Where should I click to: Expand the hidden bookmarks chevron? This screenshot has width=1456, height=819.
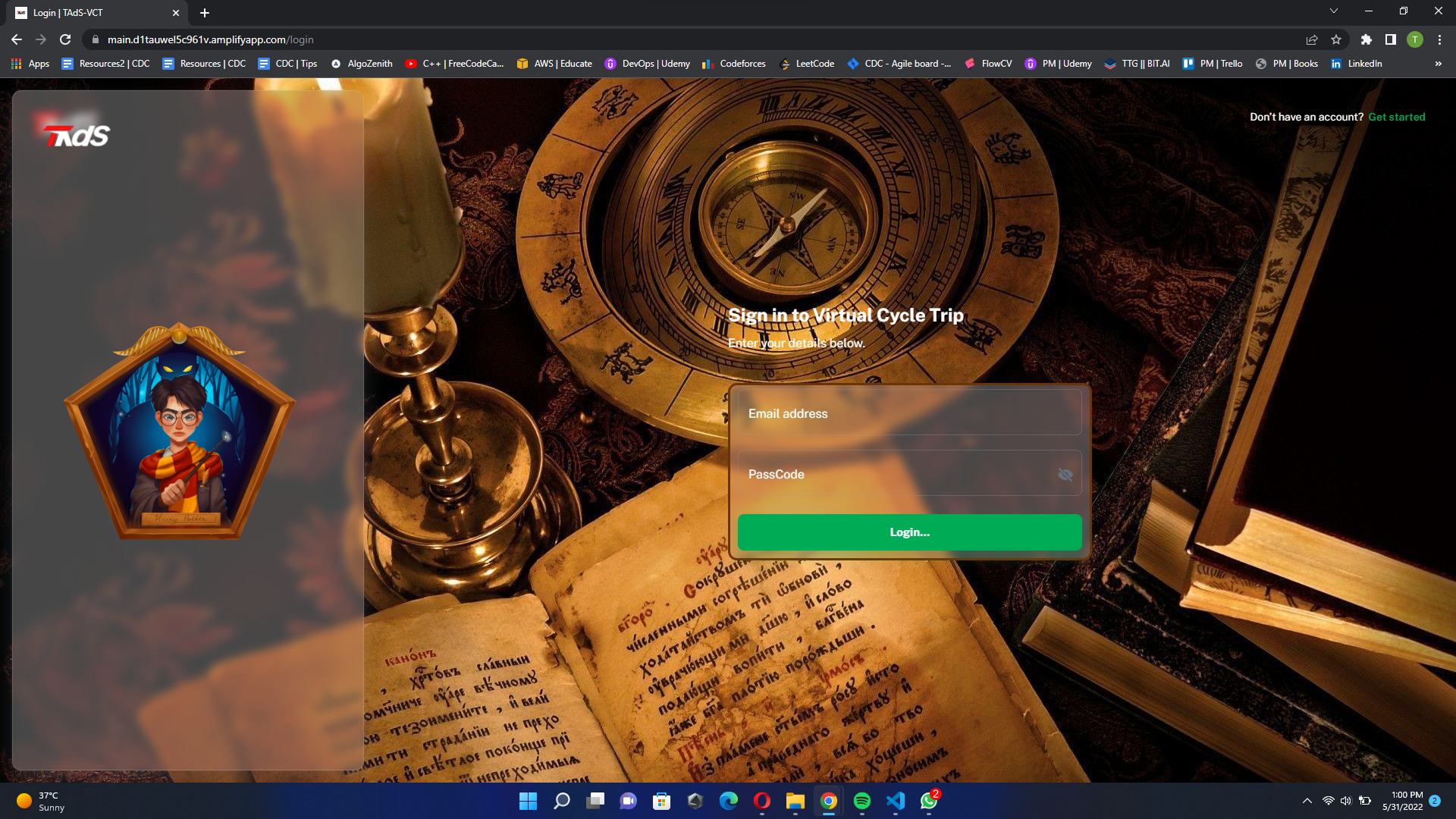tap(1438, 64)
